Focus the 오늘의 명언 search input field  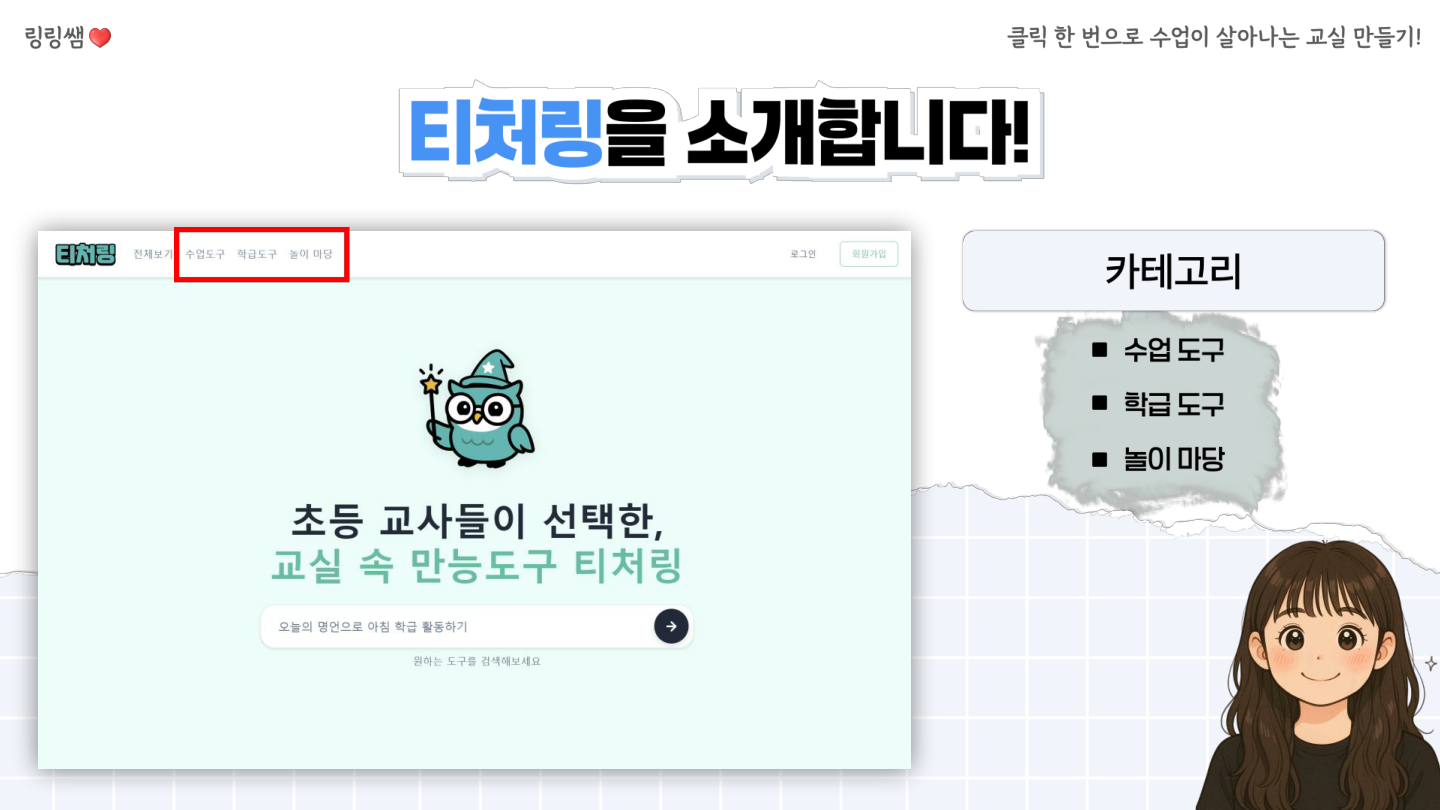pos(457,627)
